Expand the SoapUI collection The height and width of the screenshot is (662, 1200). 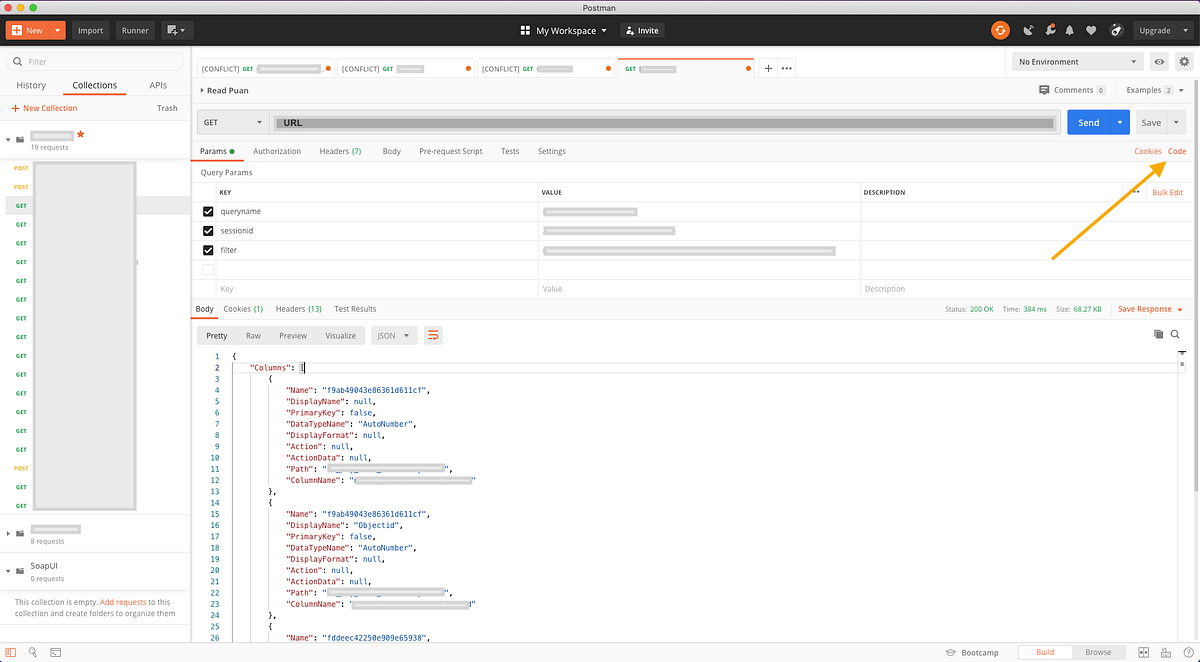[9, 571]
